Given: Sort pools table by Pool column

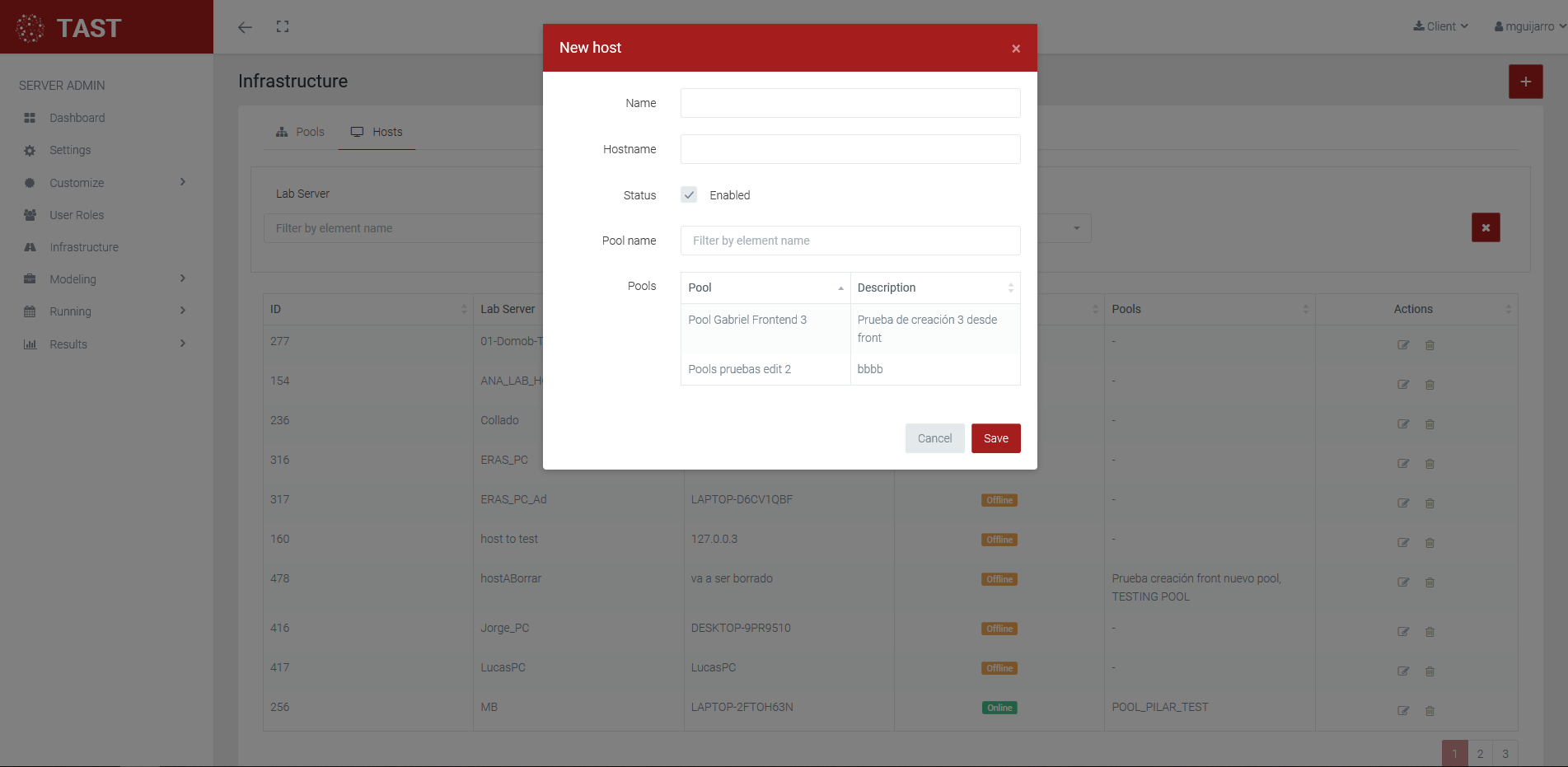Looking at the screenshot, I should point(765,288).
